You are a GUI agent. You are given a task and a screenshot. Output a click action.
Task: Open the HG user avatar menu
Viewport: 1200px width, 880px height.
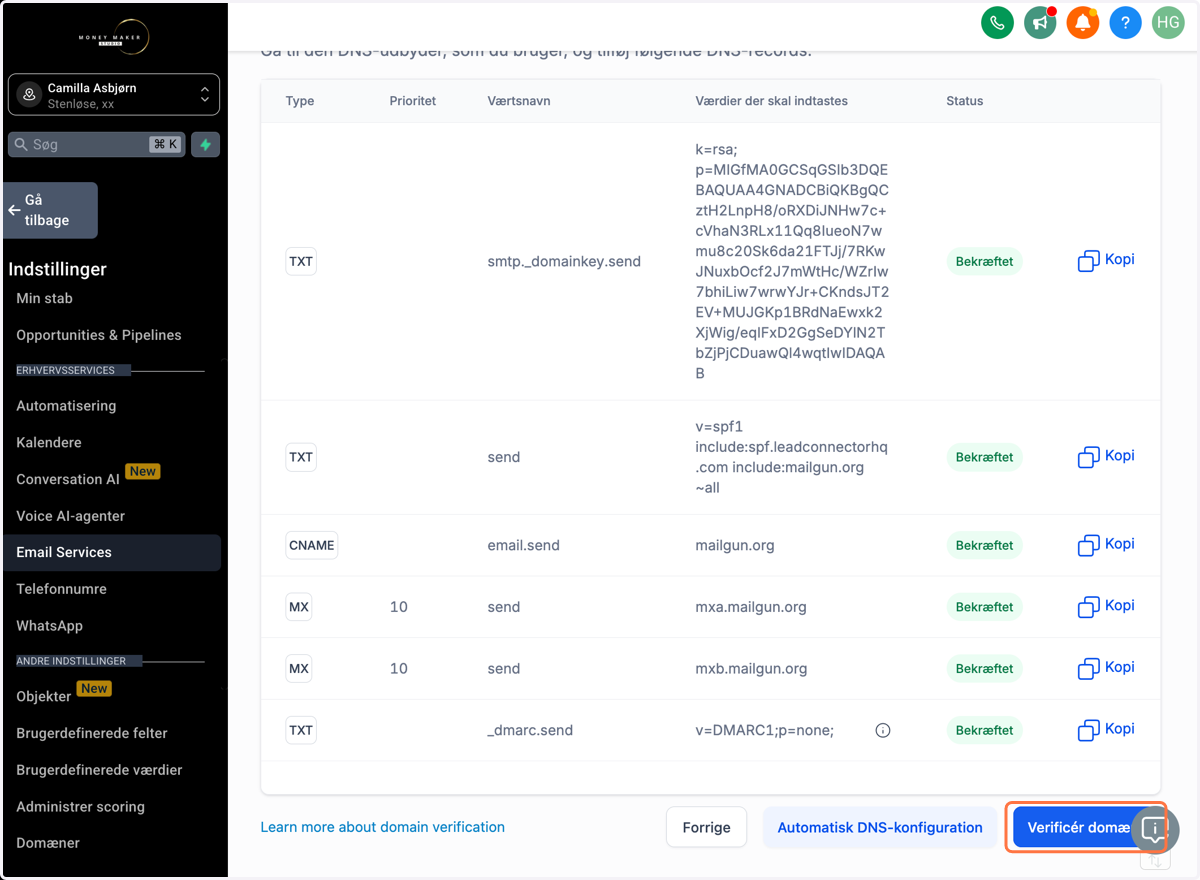pos(1168,22)
